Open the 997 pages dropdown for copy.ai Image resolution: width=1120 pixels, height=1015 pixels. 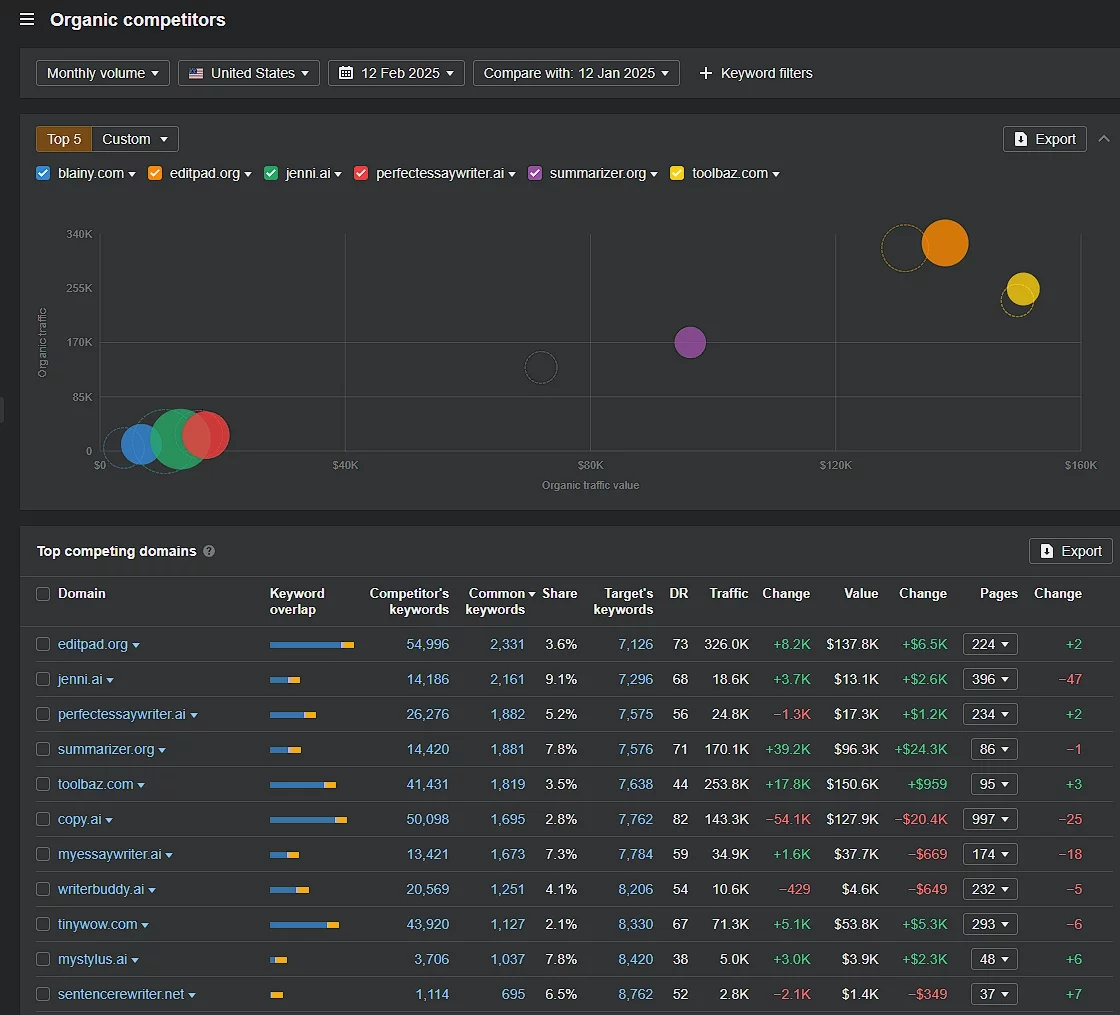(x=989, y=819)
